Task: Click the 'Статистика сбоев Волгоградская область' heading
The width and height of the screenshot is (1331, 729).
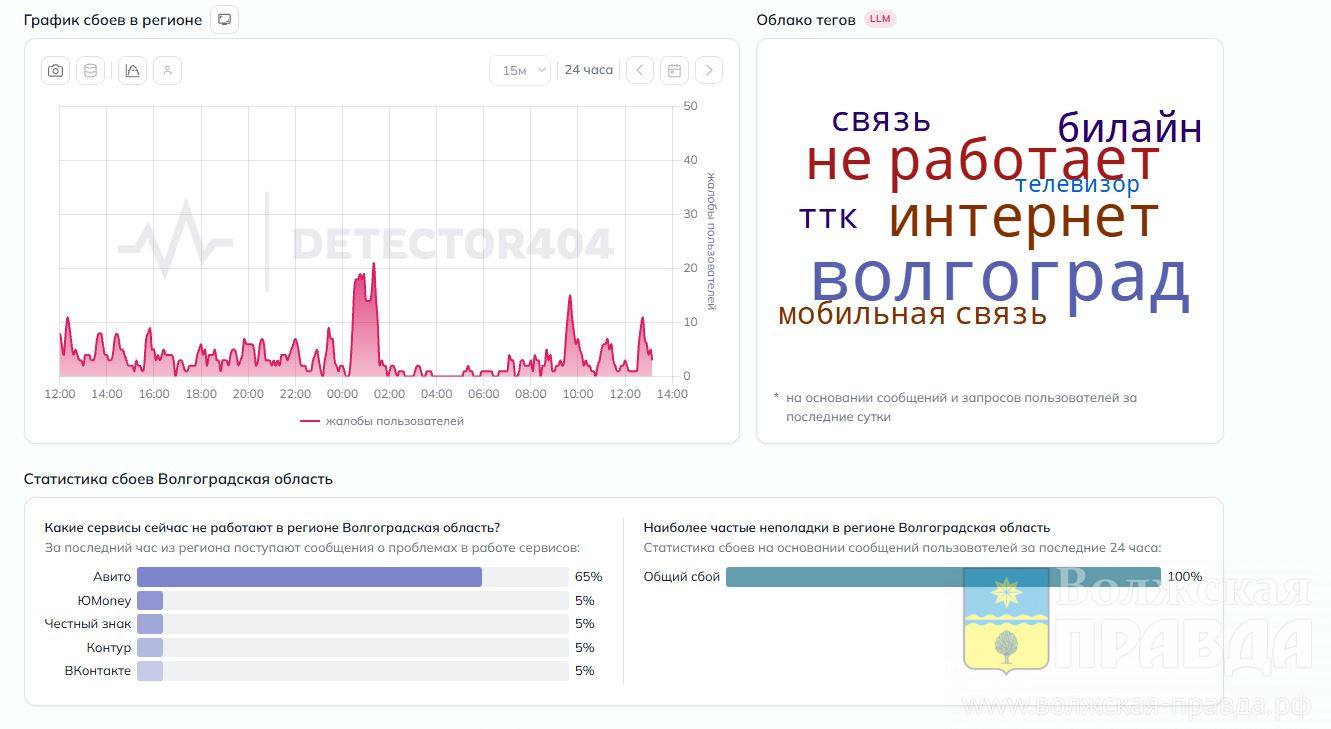Action: point(178,479)
